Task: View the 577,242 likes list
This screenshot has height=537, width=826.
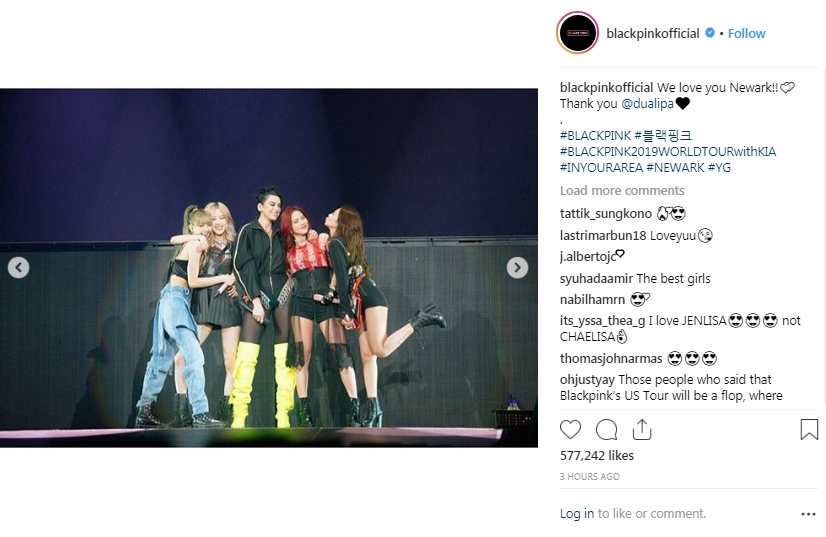Action: (x=596, y=455)
